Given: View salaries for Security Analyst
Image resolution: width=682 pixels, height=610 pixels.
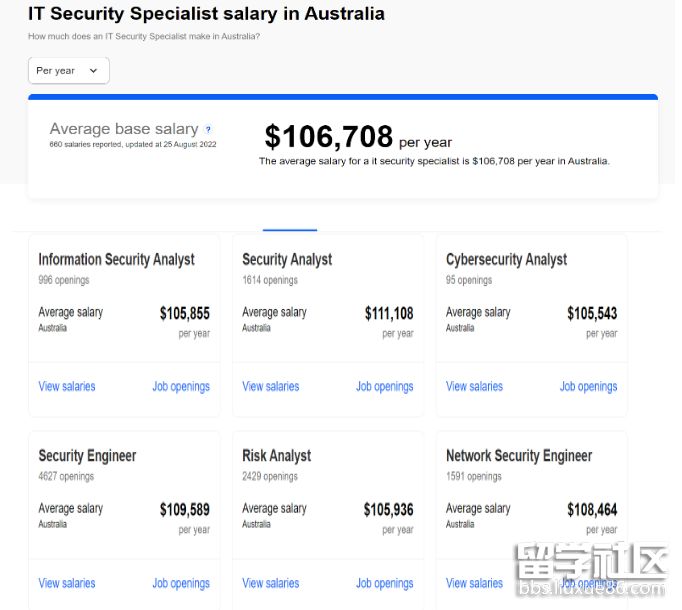Looking at the screenshot, I should [271, 386].
